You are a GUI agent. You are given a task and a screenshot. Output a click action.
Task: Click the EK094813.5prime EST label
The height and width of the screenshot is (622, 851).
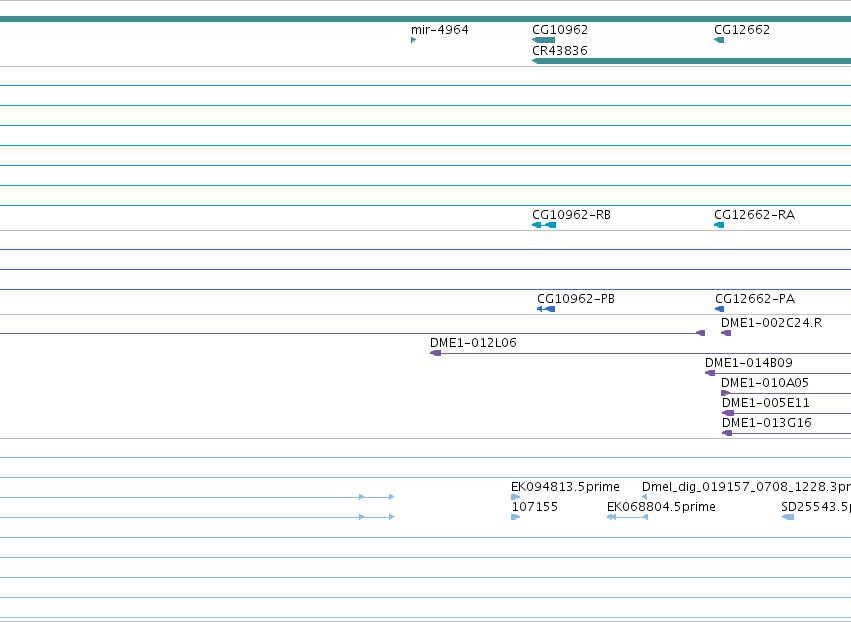click(x=565, y=487)
